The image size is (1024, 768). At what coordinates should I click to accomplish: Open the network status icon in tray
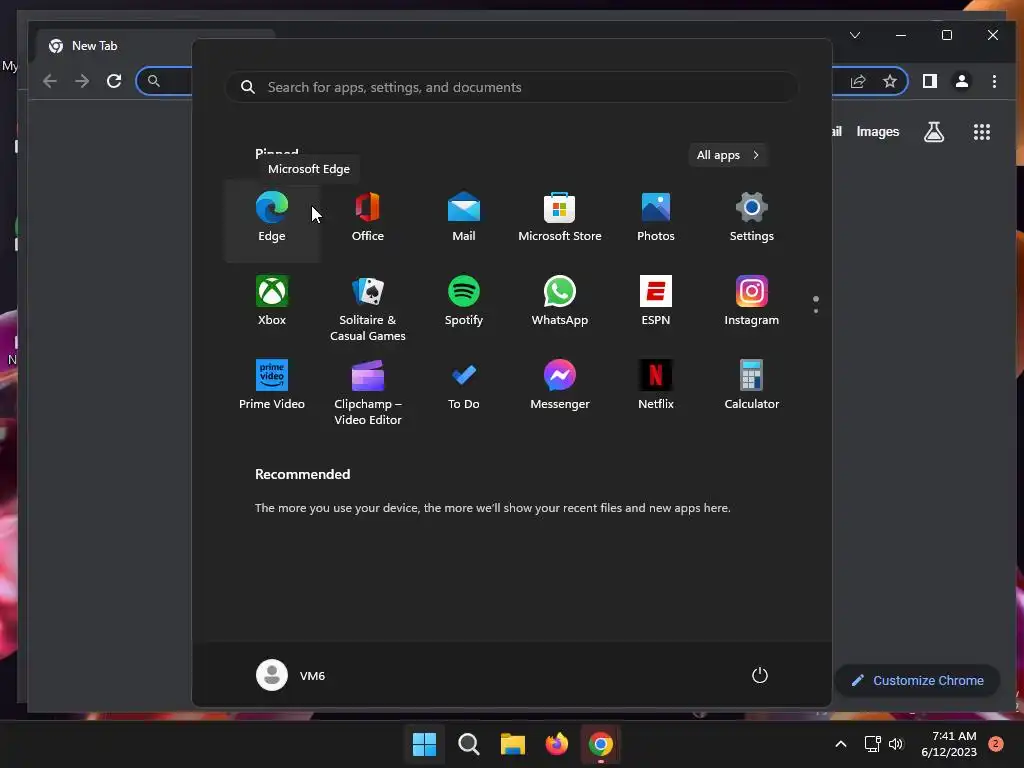pos(872,744)
